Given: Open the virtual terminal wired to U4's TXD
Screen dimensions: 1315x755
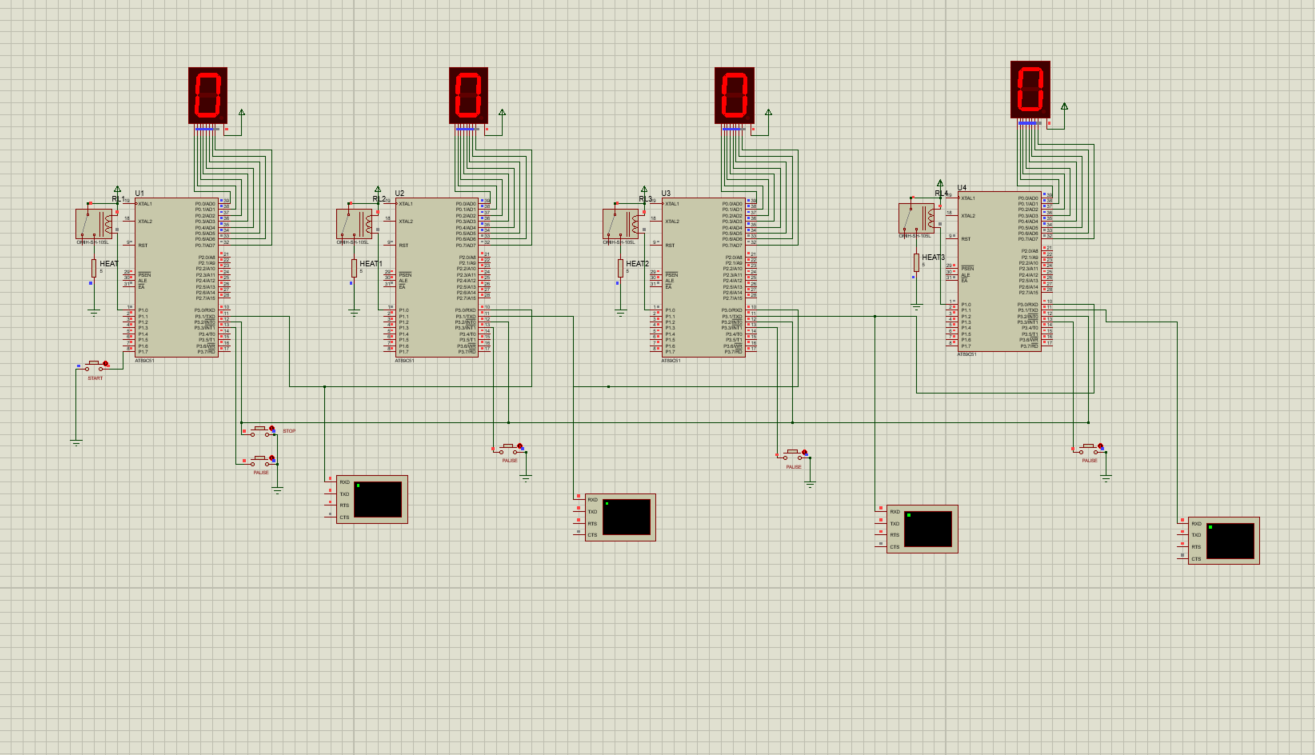Looking at the screenshot, I should click(x=1223, y=540).
